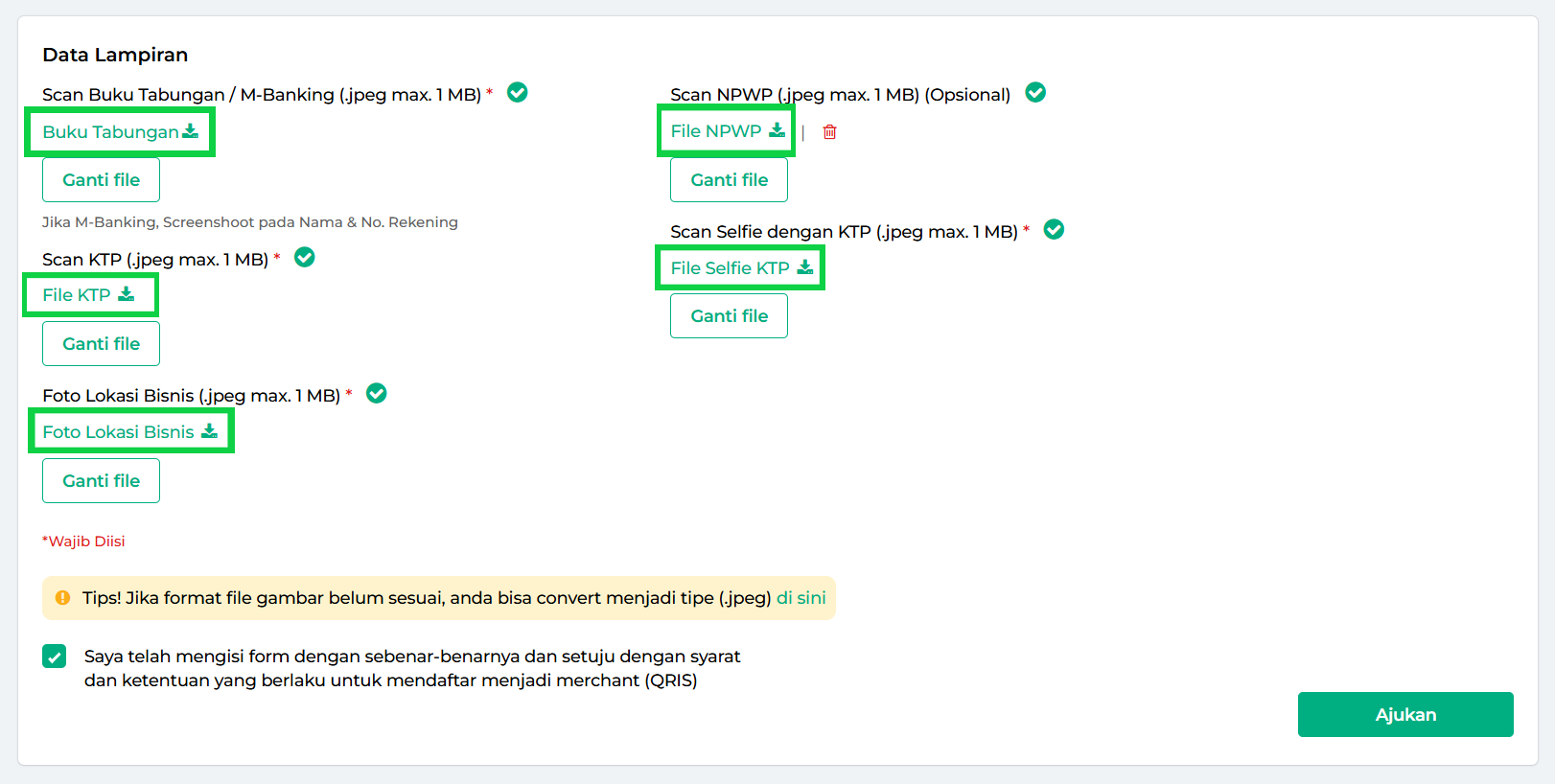Replace the Selfie KTP file via Ganti file
This screenshot has width=1555, height=784.
point(729,316)
